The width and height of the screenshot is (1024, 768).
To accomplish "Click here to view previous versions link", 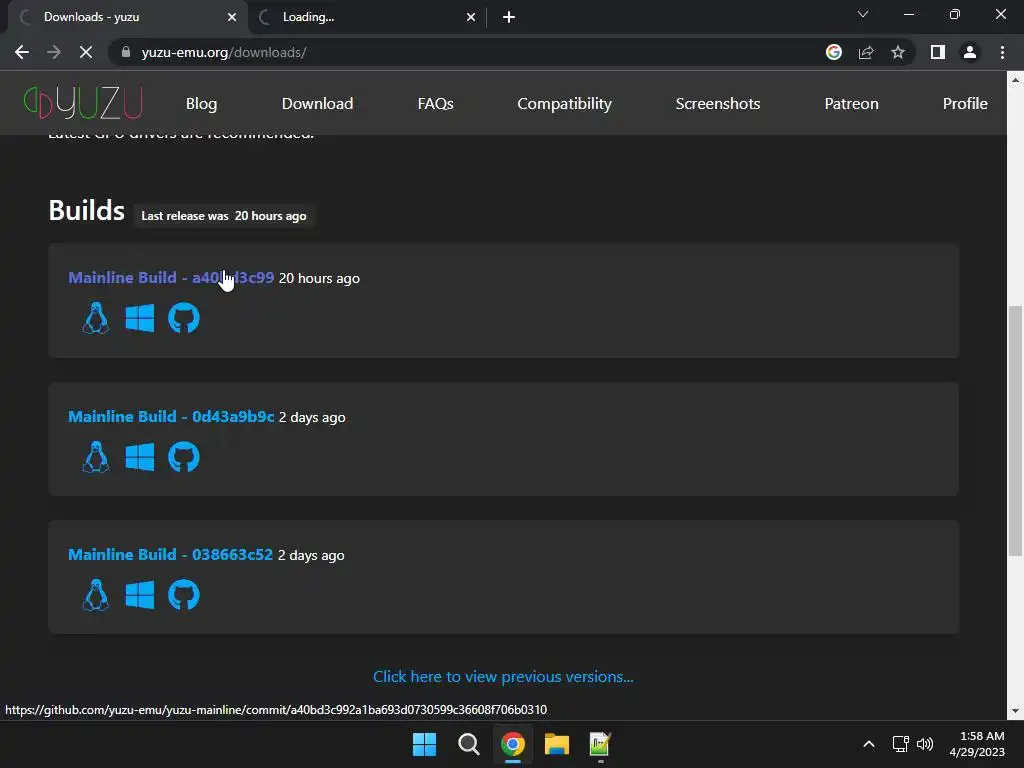I will [503, 677].
